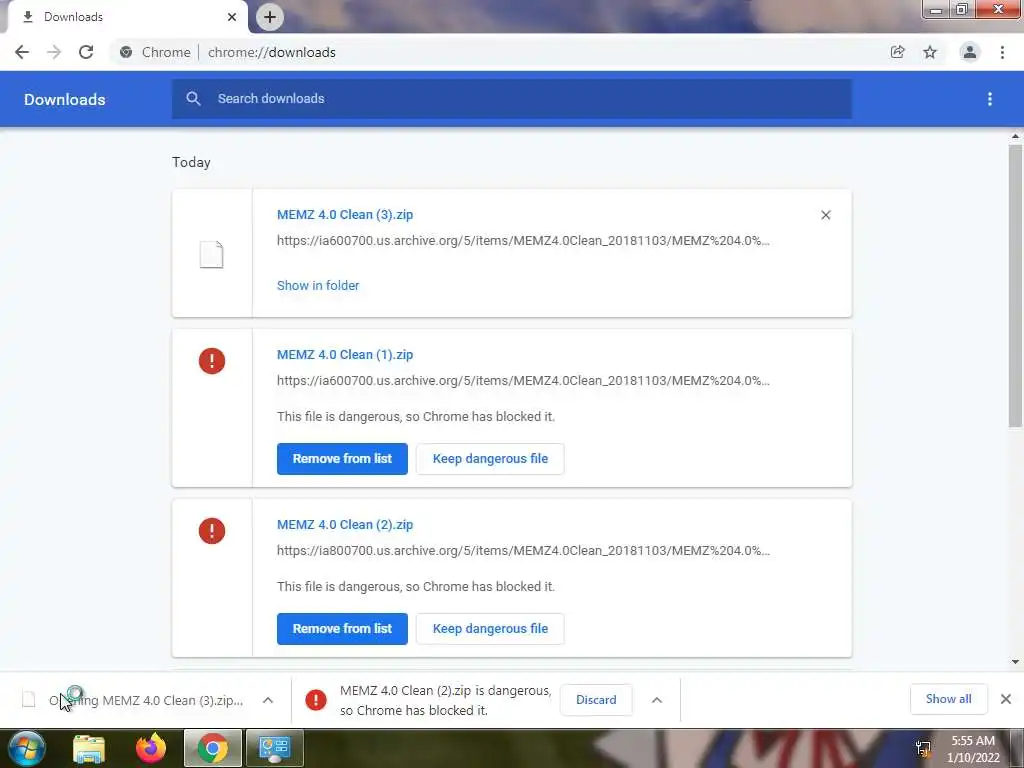Keep dangerous file MEMZ 4.0 Clean (1).zip

[490, 458]
